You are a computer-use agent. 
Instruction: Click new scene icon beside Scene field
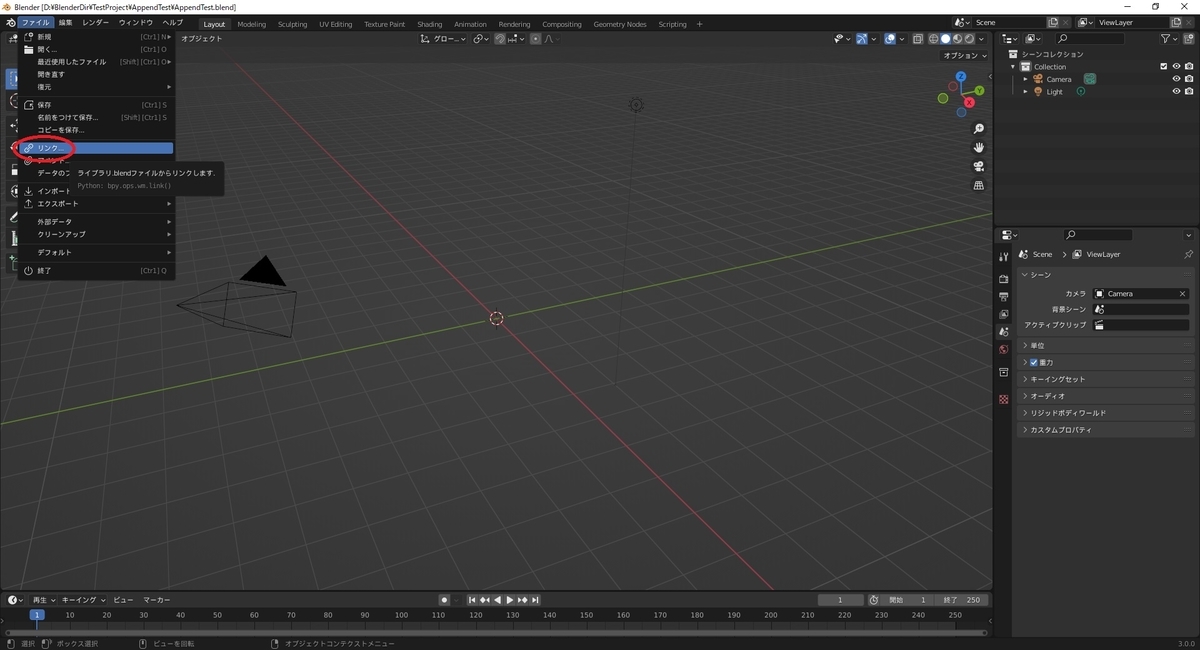click(x=1053, y=22)
